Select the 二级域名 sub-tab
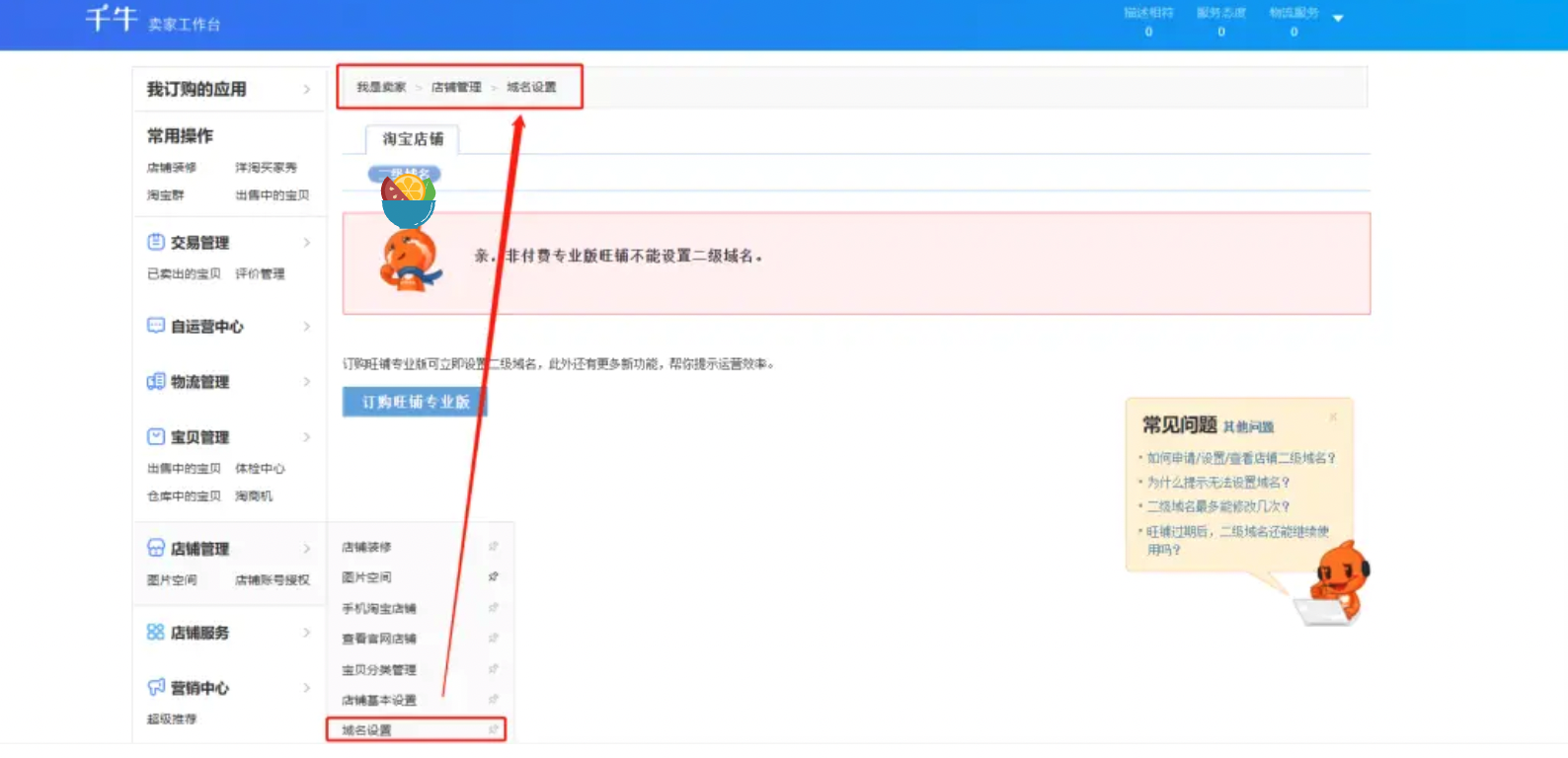Viewport: 1568px width, 758px height. point(404,175)
